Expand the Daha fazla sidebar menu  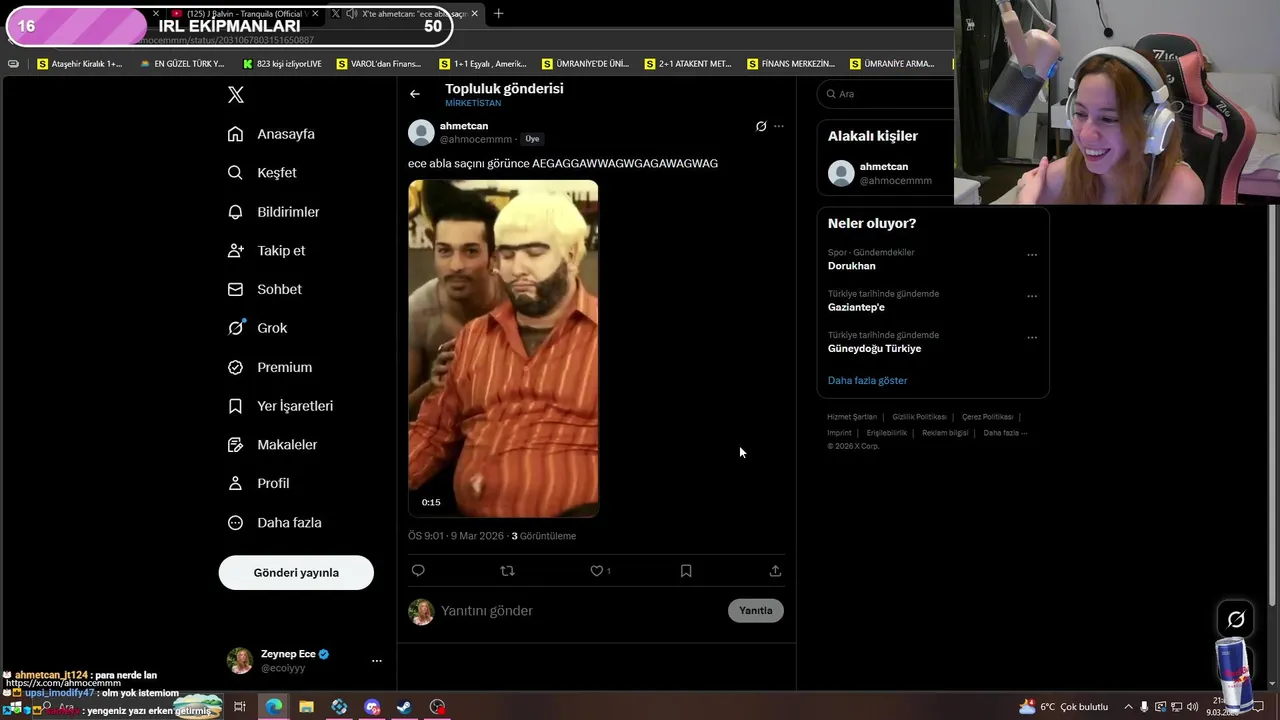[274, 523]
